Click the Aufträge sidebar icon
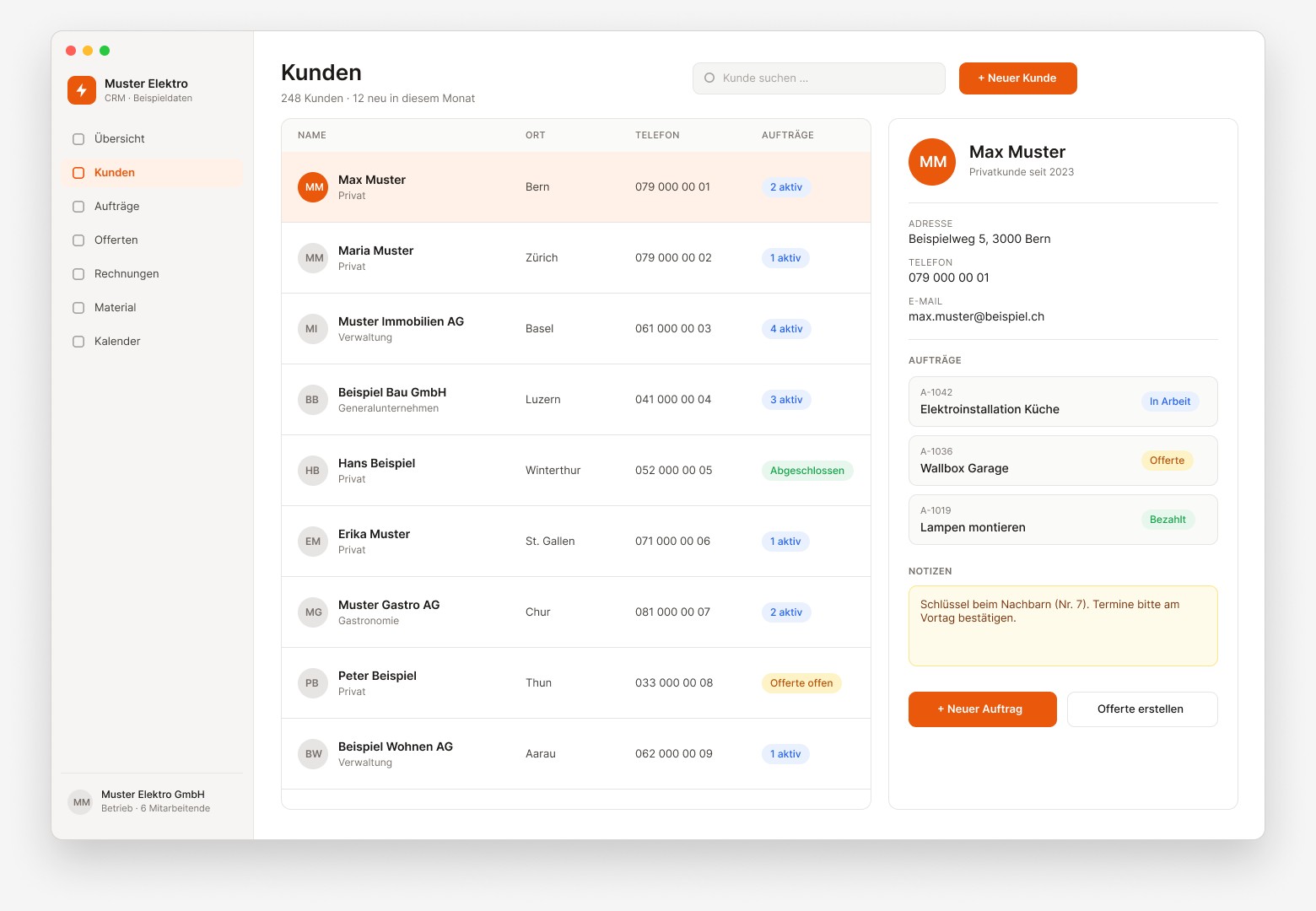Image resolution: width=1316 pixels, height=911 pixels. pos(78,207)
